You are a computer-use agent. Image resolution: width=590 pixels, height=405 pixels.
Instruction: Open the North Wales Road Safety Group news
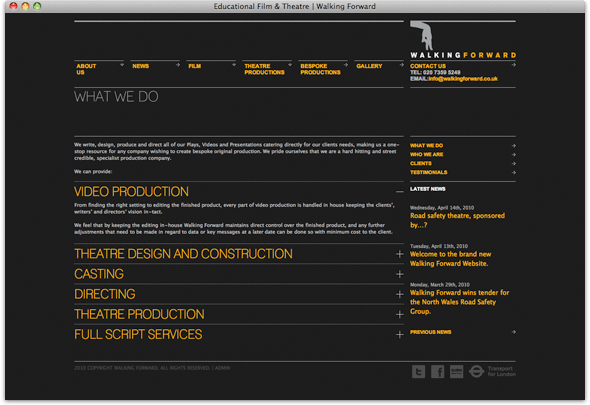tap(459, 302)
